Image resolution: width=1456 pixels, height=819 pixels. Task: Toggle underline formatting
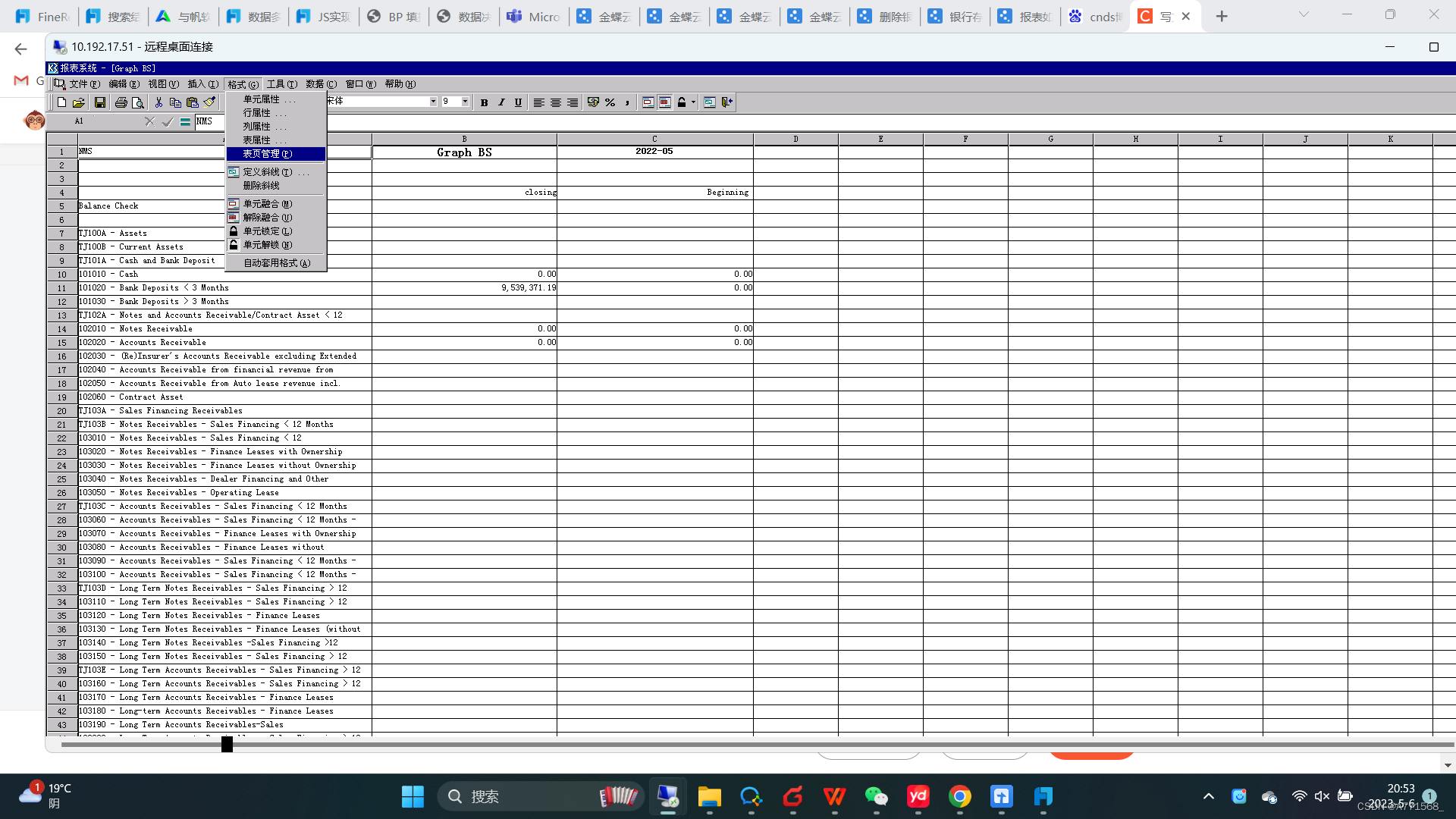pos(518,102)
